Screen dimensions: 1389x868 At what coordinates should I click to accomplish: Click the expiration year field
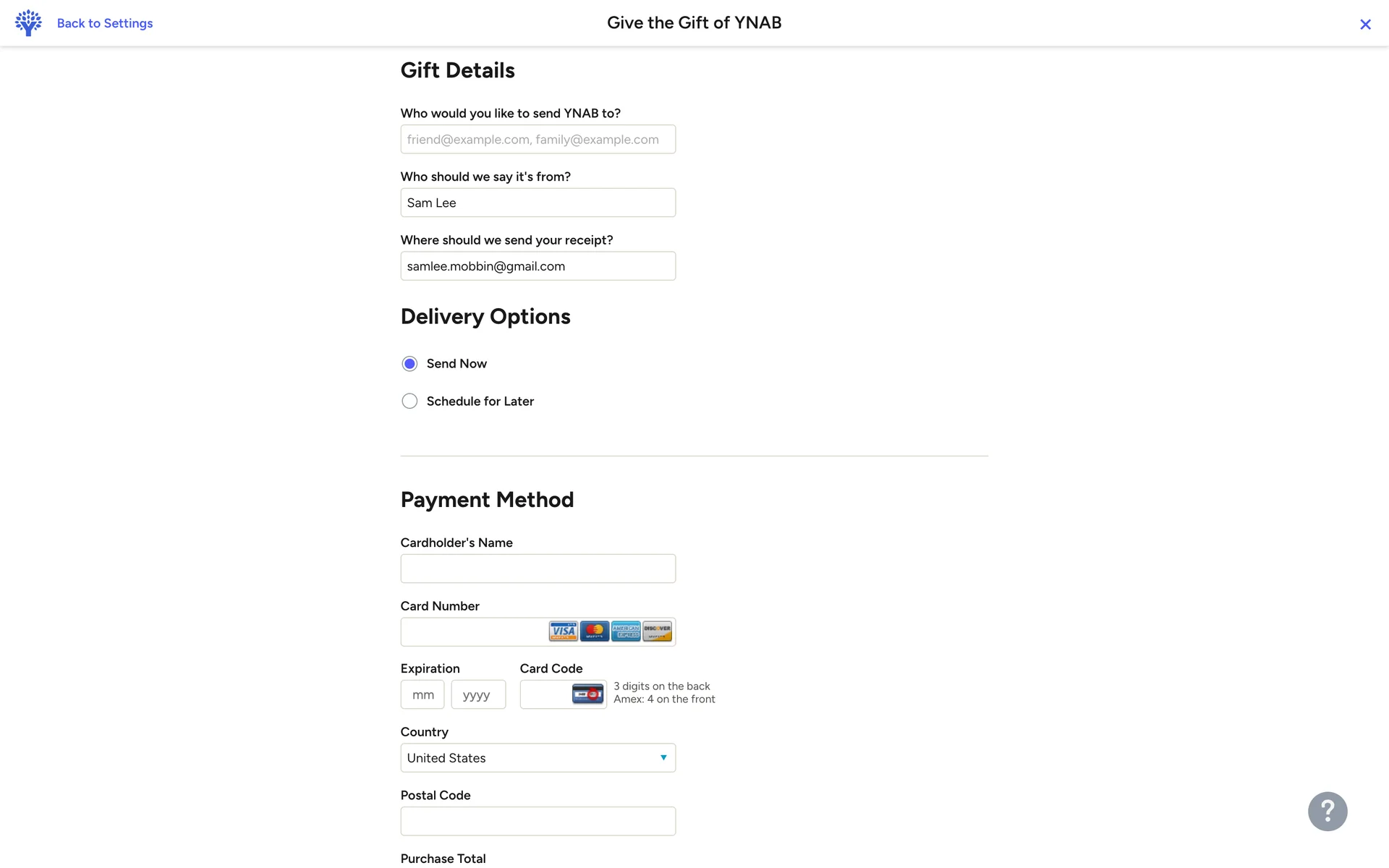(478, 695)
